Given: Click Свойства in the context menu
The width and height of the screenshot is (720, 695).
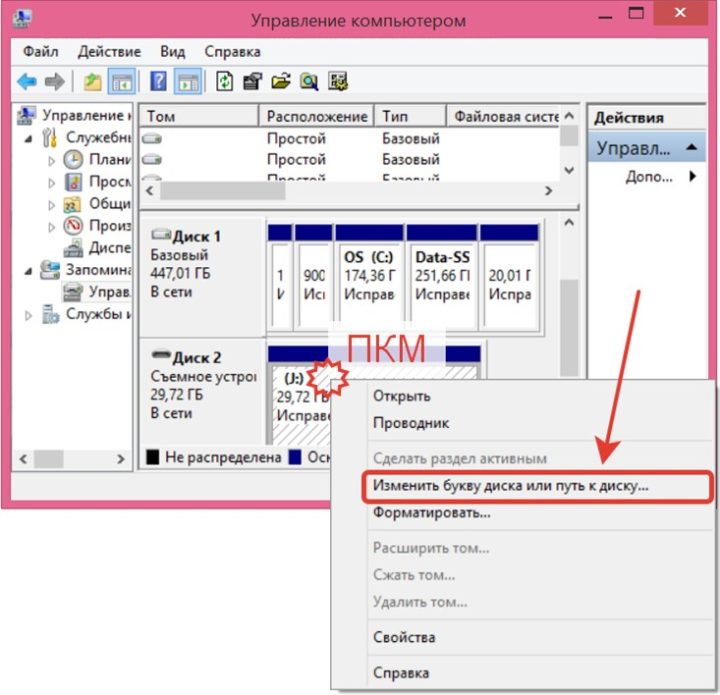Looking at the screenshot, I should (404, 637).
